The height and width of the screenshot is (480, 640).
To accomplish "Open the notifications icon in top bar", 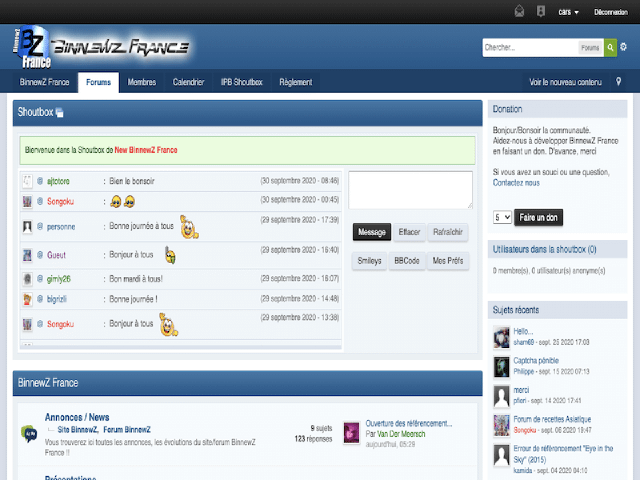I will coord(541,11).
